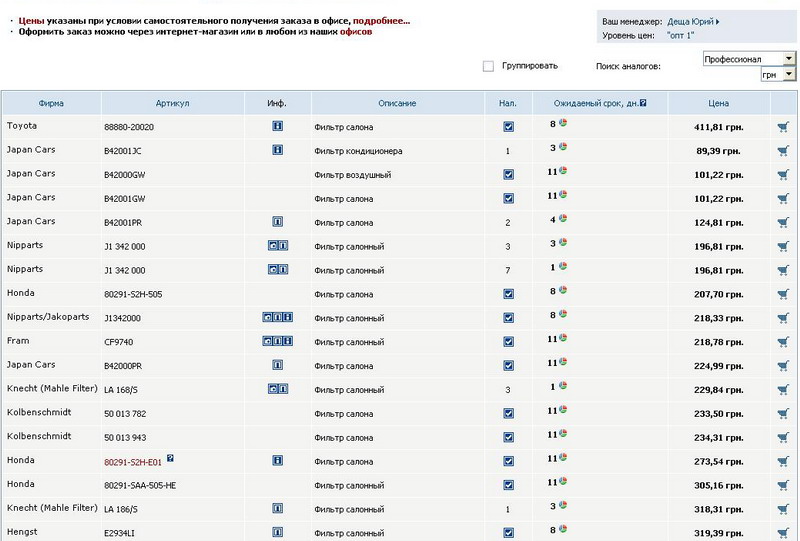Screen dimensions: 800x541
Task: Sort by the Артикул column header
Action: (x=172, y=103)
